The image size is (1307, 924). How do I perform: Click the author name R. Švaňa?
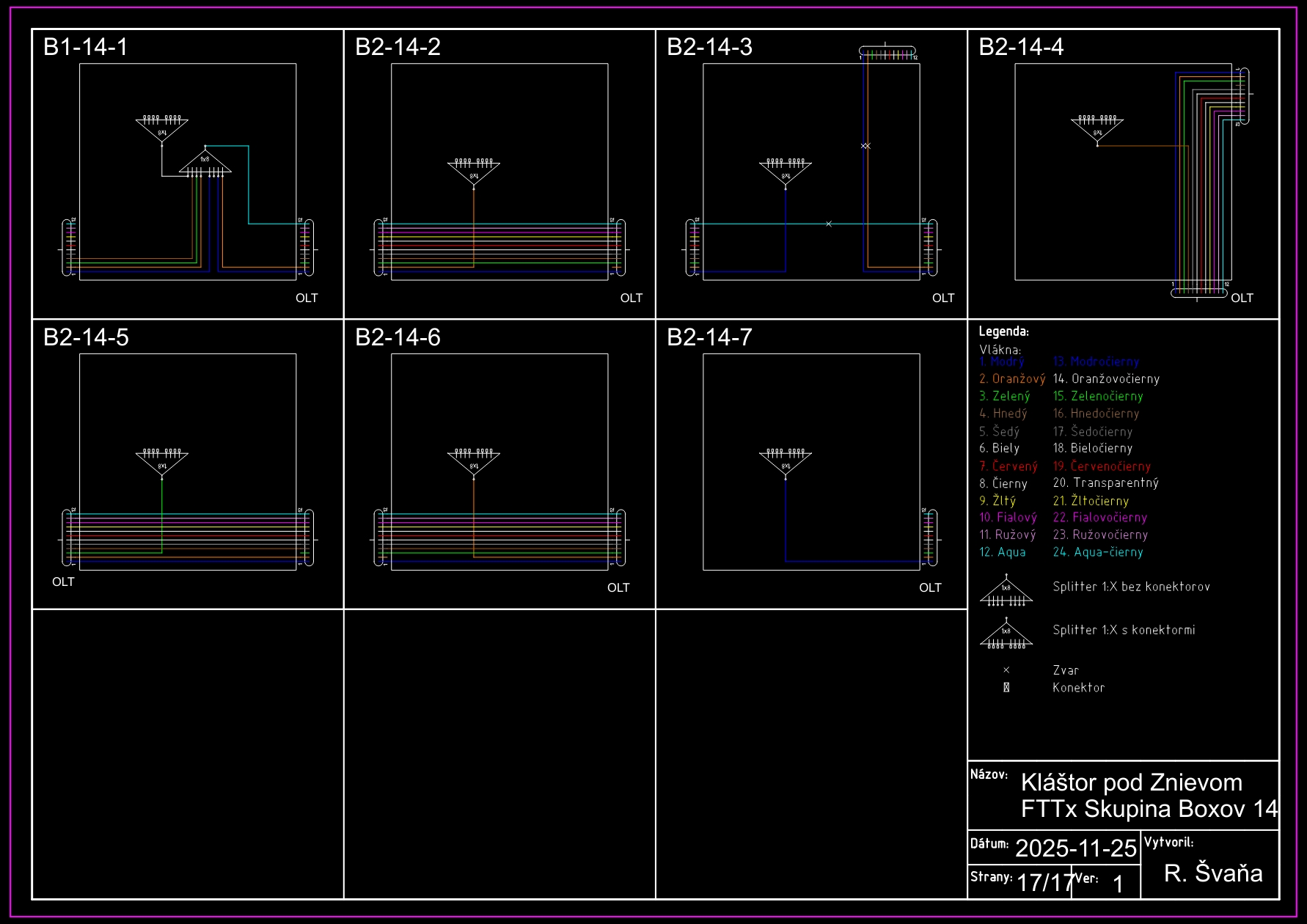tap(1213, 873)
